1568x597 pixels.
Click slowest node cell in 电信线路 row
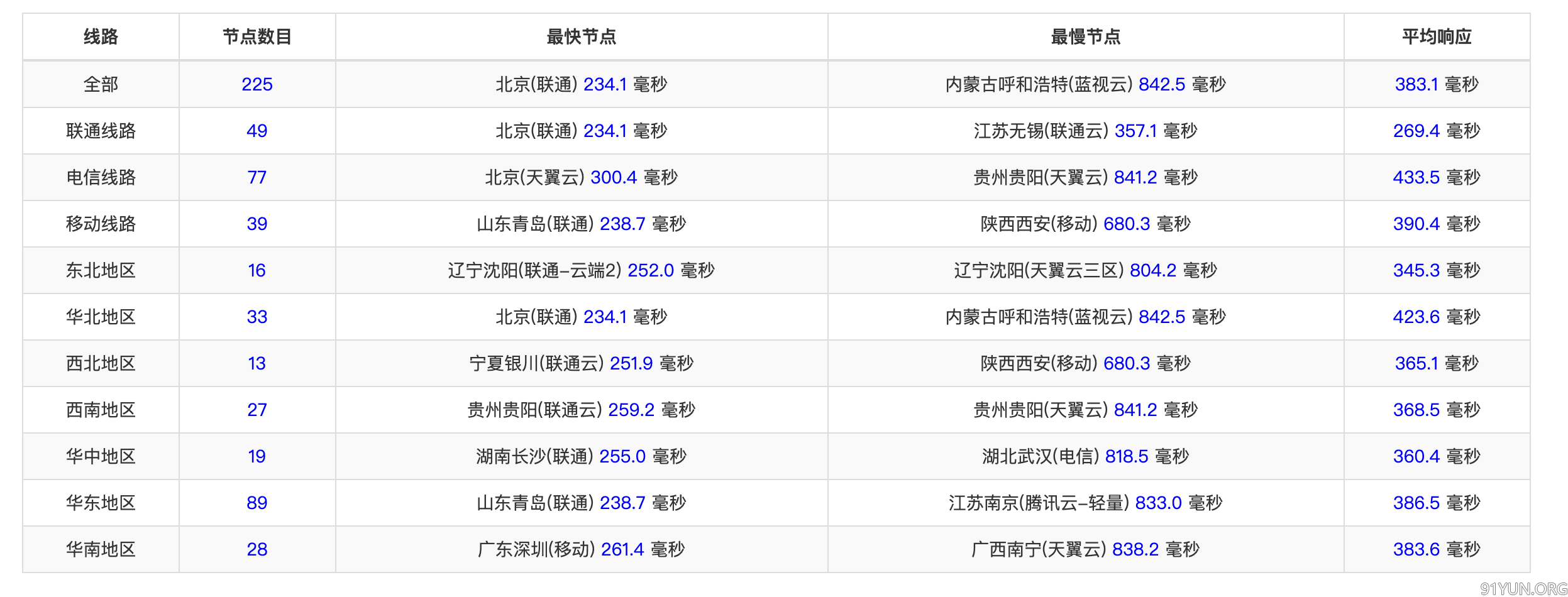1086,177
